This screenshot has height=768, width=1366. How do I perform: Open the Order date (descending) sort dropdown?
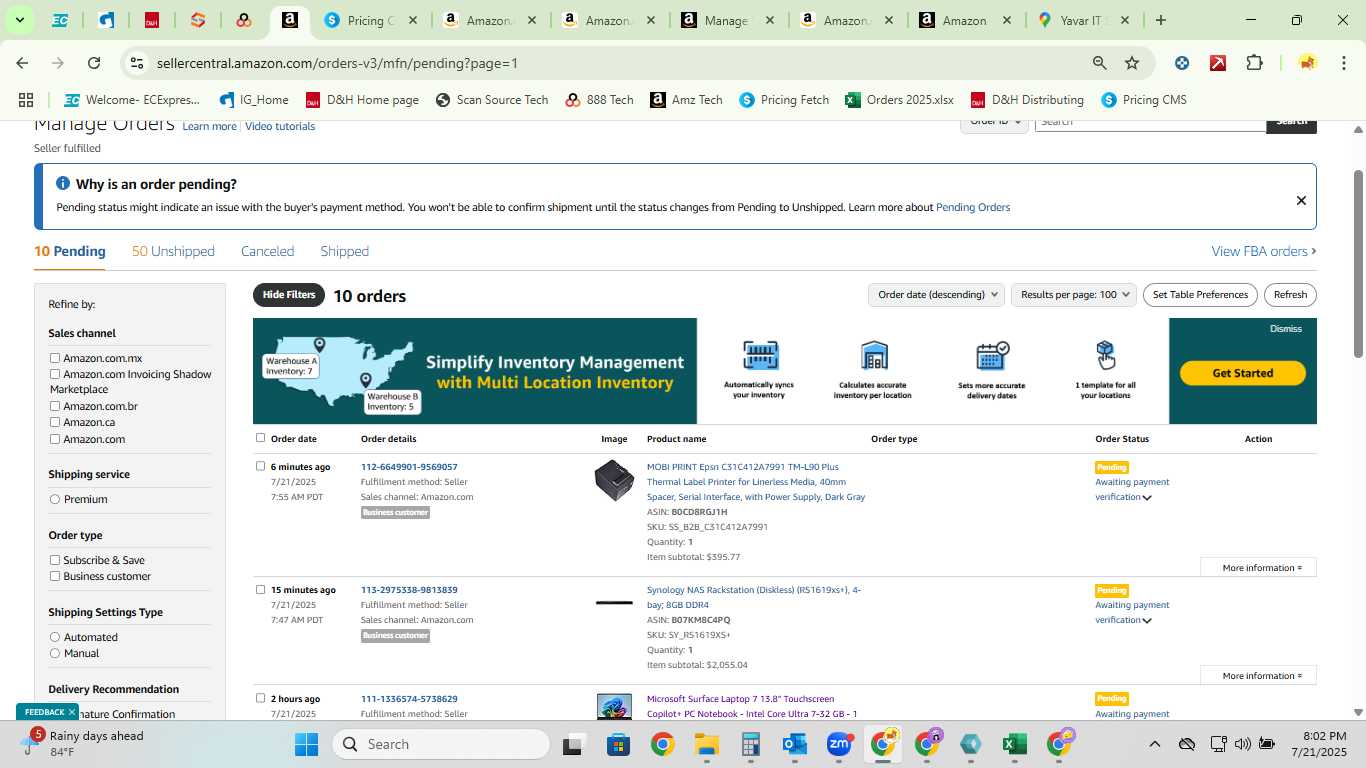click(x=936, y=295)
